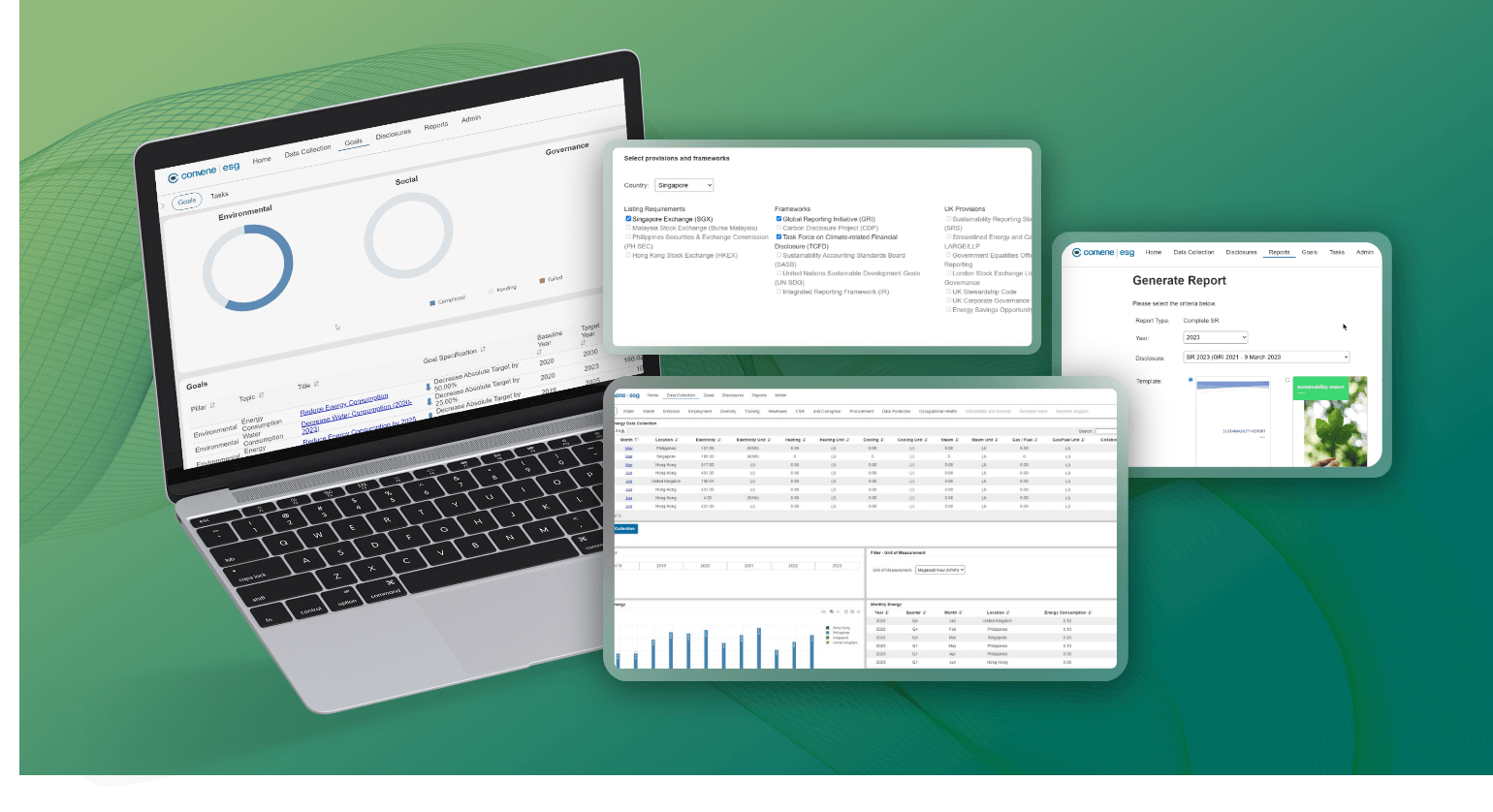The image size is (1493, 812).
Task: Sort the Monthly Energy table by Year icon
Action: tap(887, 612)
